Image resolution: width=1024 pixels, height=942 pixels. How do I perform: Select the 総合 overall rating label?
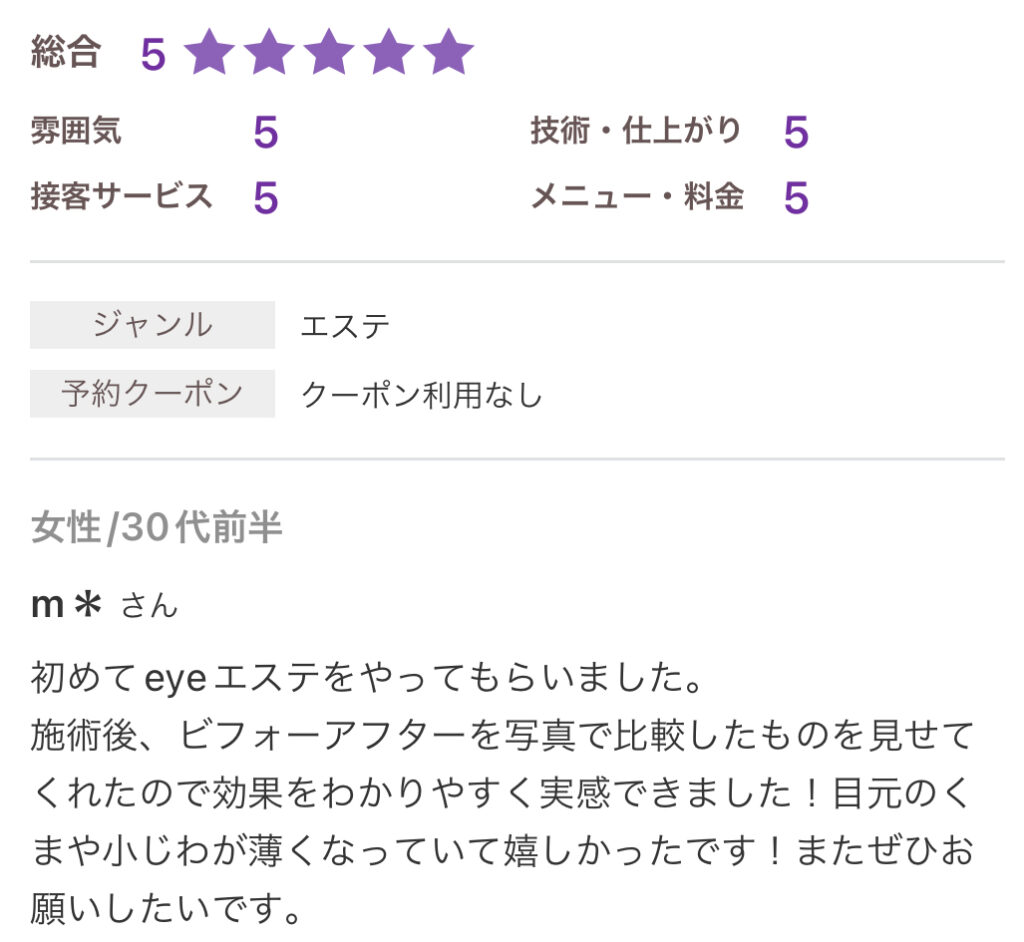pyautogui.click(x=66, y=52)
